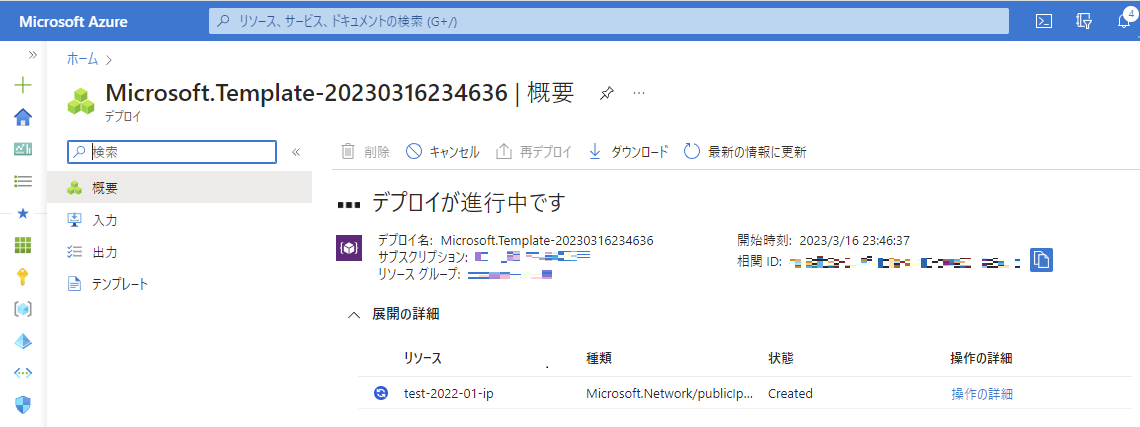Open the virtual networks arrows icon
Screen dimensions: 1140x427
23,373
